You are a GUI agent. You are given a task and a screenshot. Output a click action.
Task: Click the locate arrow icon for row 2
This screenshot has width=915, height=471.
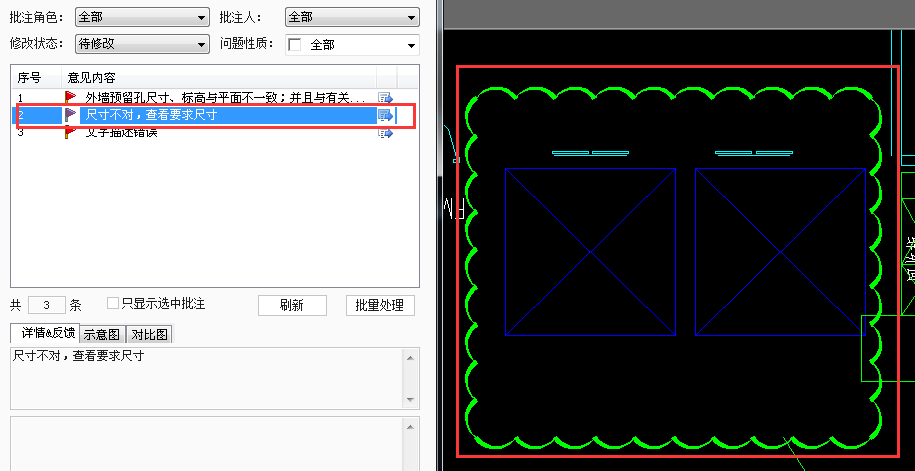tap(385, 115)
